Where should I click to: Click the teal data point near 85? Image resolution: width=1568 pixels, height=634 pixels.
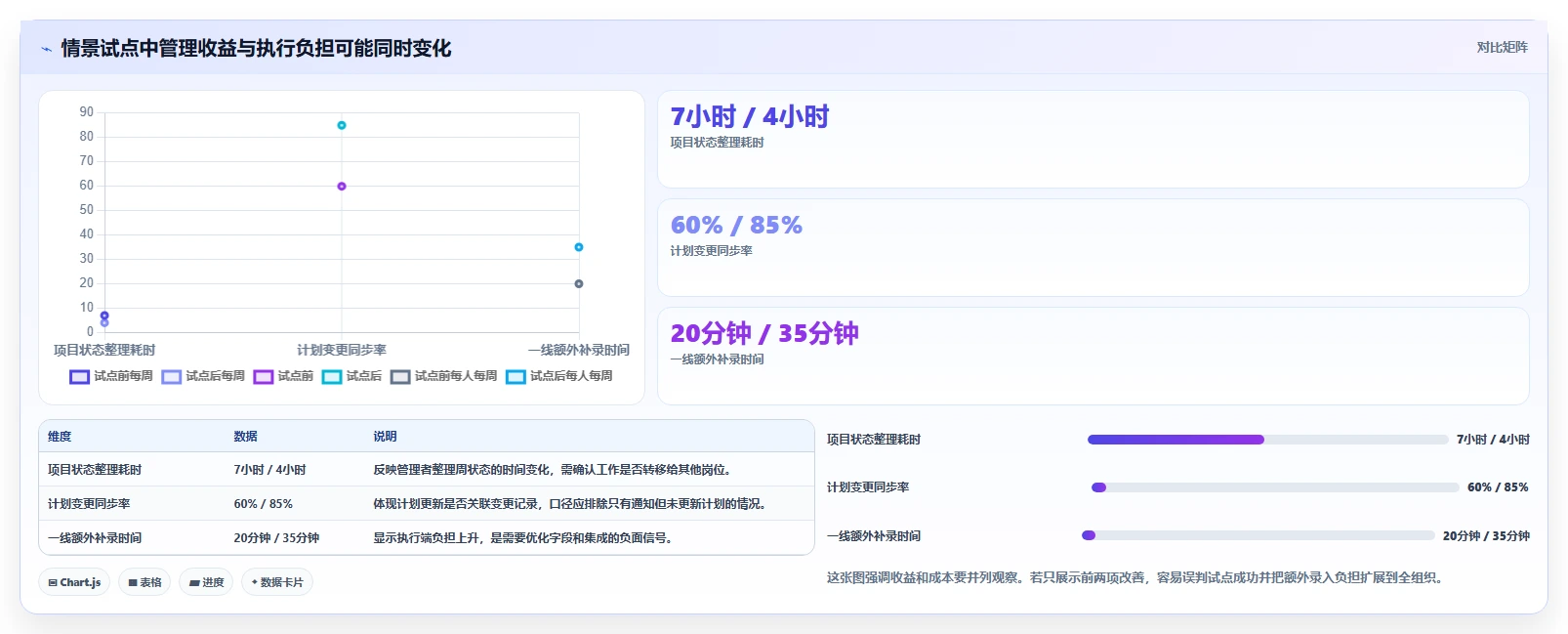tap(342, 125)
